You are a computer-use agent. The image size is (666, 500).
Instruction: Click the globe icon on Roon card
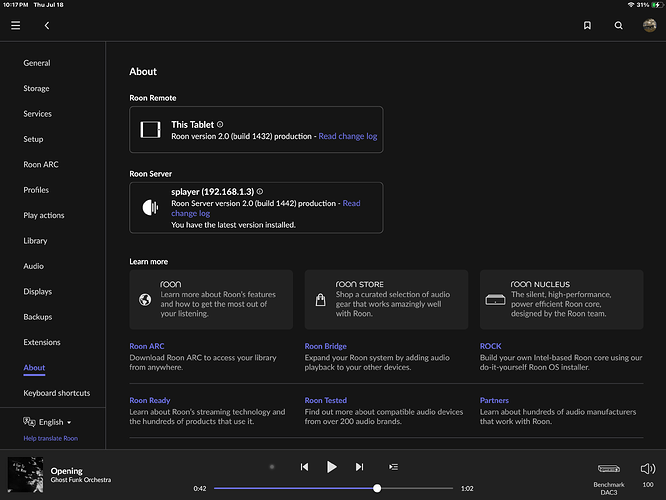point(145,299)
